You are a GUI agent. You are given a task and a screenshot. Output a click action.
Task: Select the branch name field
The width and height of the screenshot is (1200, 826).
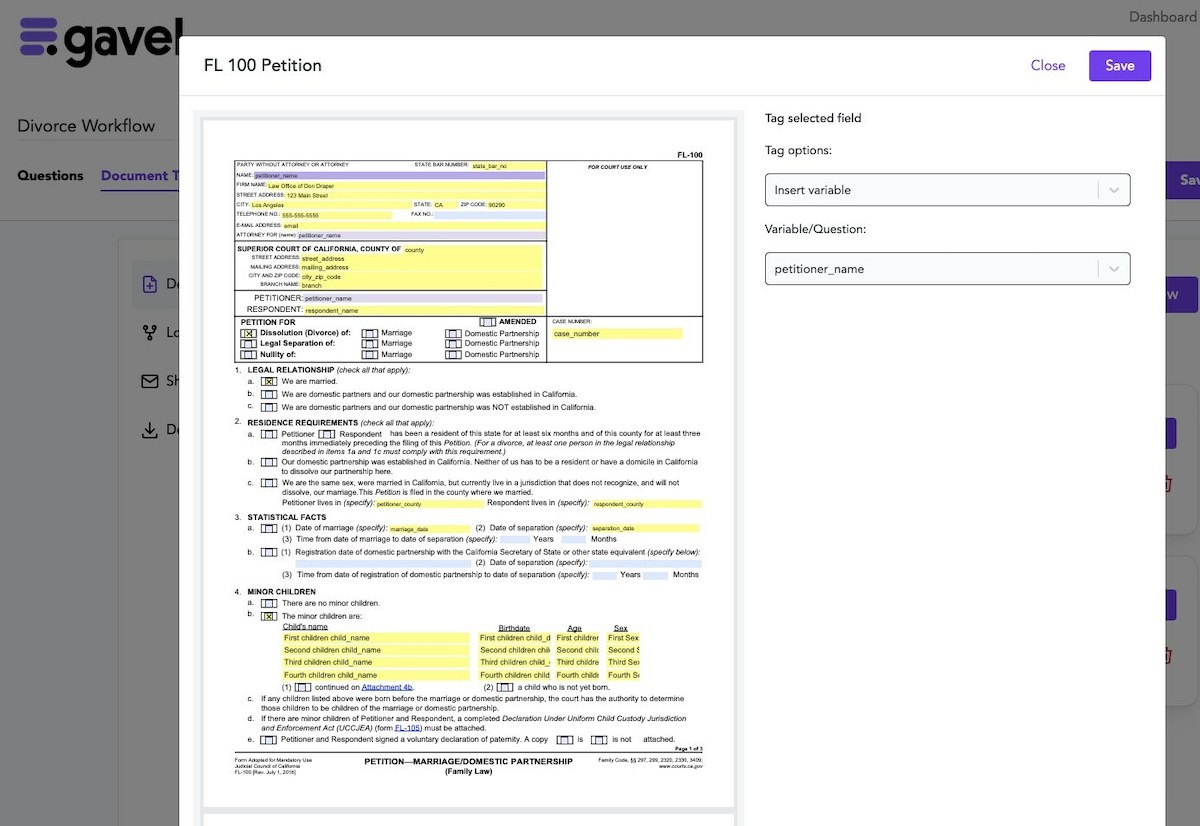point(421,286)
